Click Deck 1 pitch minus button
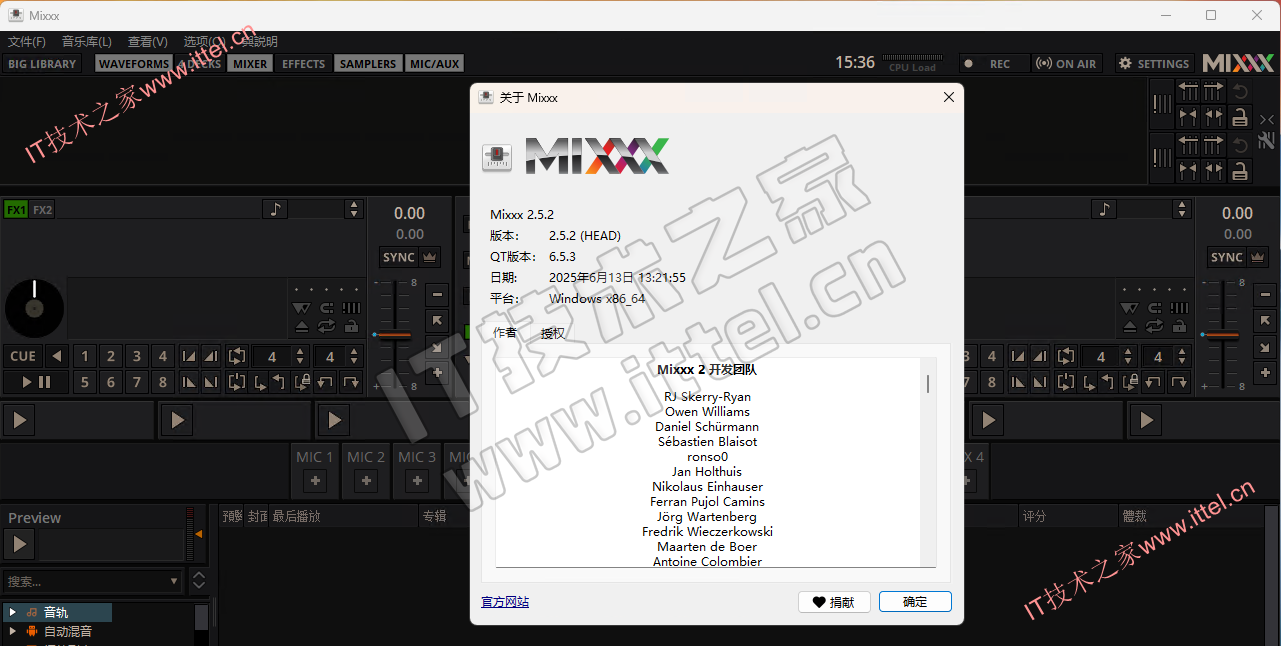1281x646 pixels. [437, 295]
